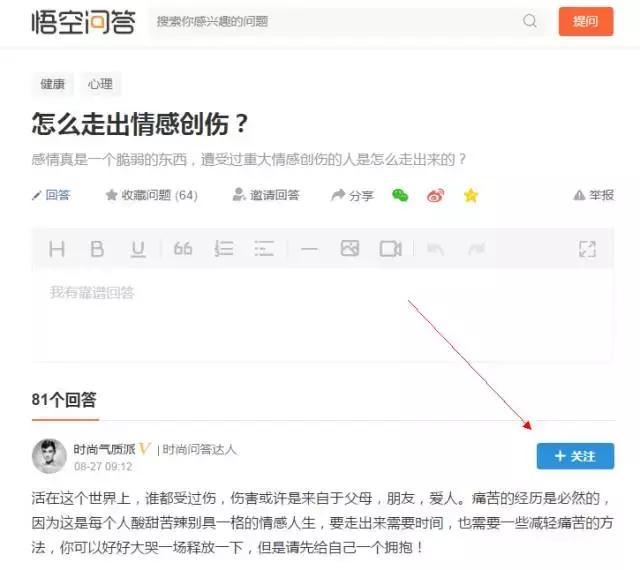The width and height of the screenshot is (640, 570).
Task: Expand the editor to fullscreen
Action: click(587, 249)
